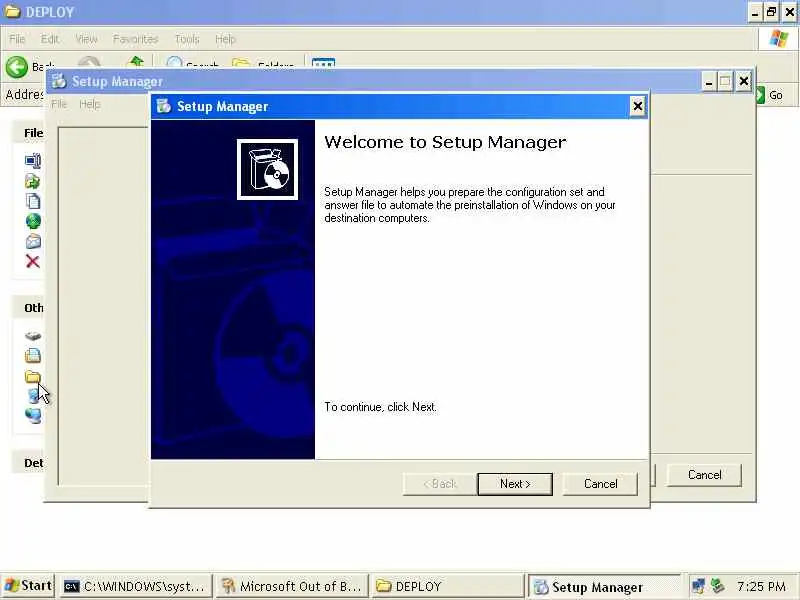Click the Setup Manager wizard title icon
This screenshot has height=600, width=800.
click(x=163, y=106)
